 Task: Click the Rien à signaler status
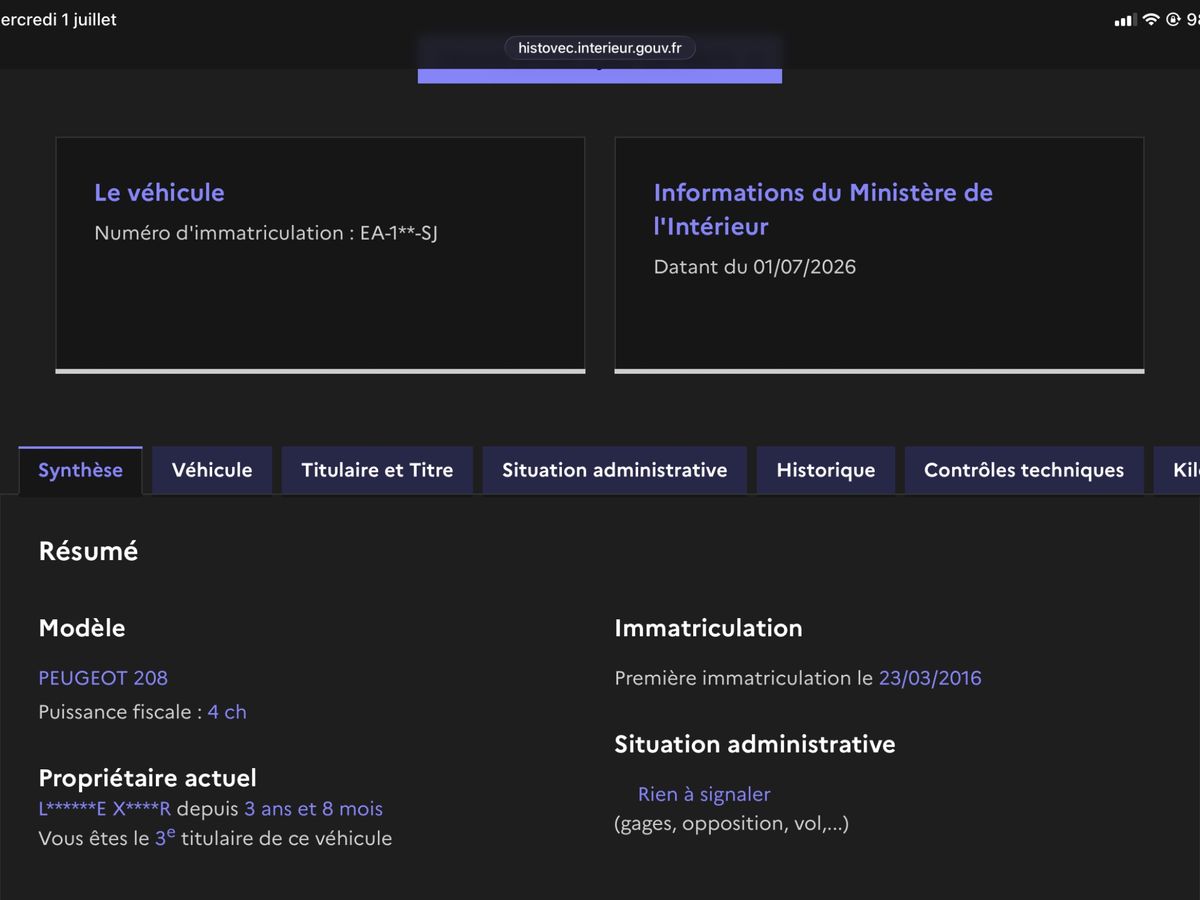coord(704,795)
